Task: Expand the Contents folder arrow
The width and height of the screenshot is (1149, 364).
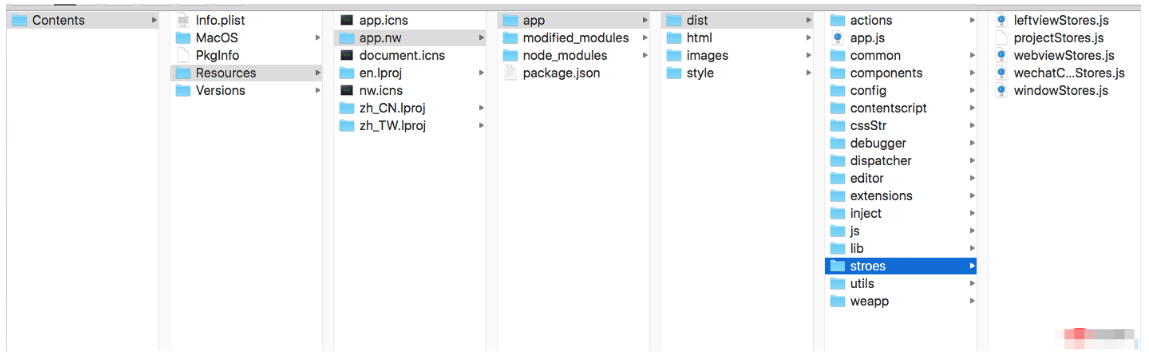Action: point(154,21)
